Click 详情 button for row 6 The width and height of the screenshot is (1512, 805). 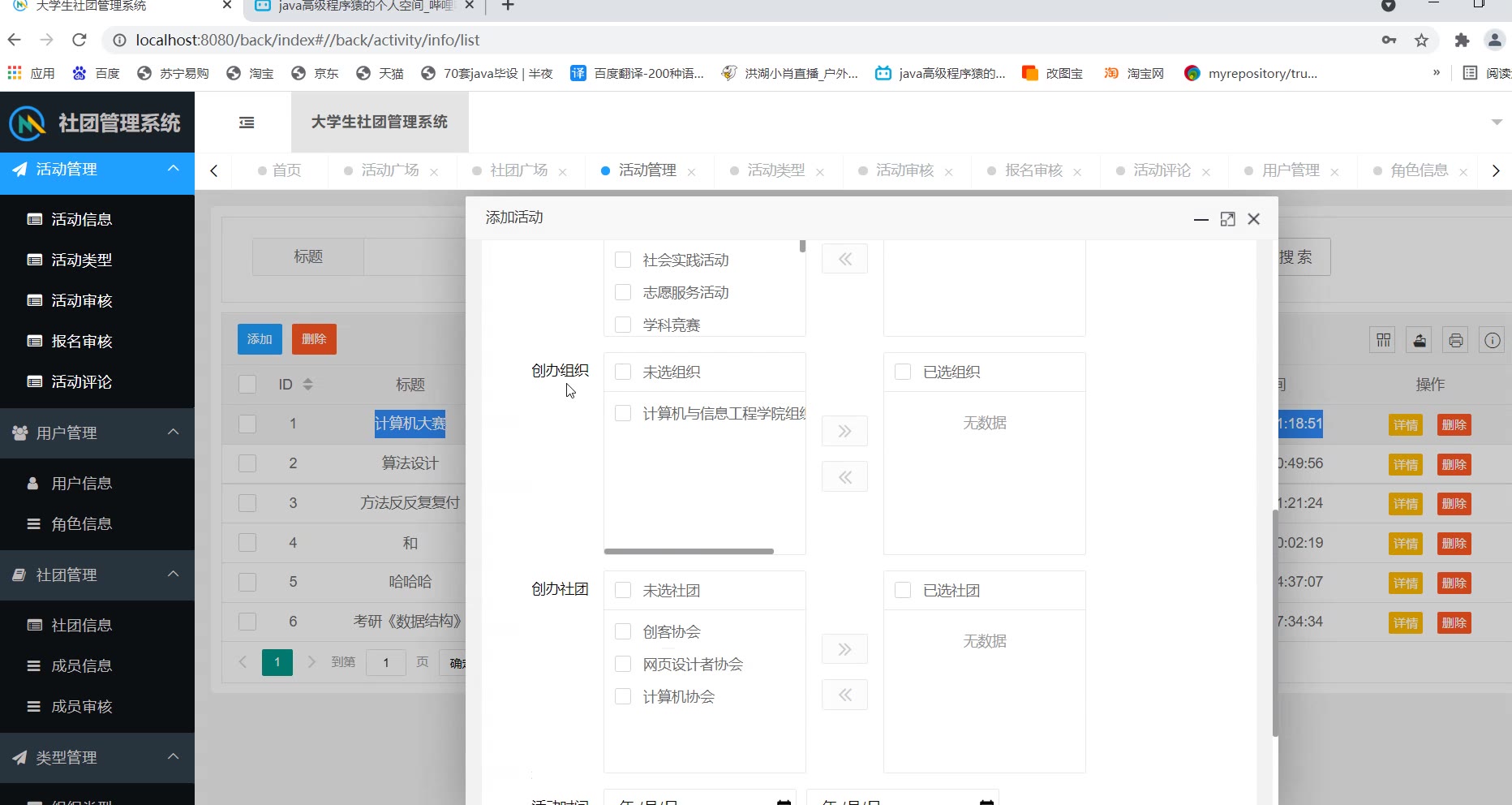click(1405, 623)
